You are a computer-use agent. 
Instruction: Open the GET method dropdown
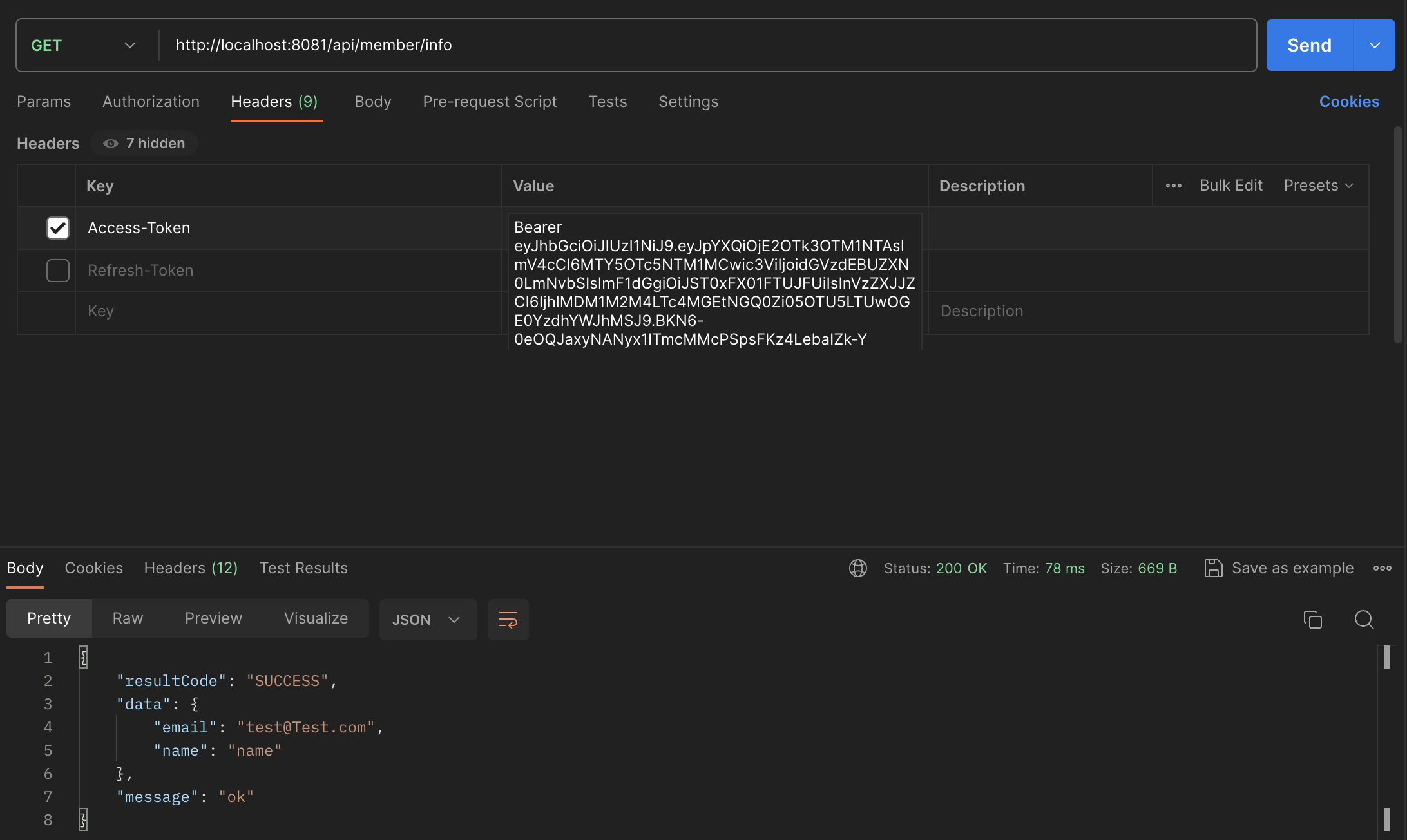pyautogui.click(x=84, y=45)
